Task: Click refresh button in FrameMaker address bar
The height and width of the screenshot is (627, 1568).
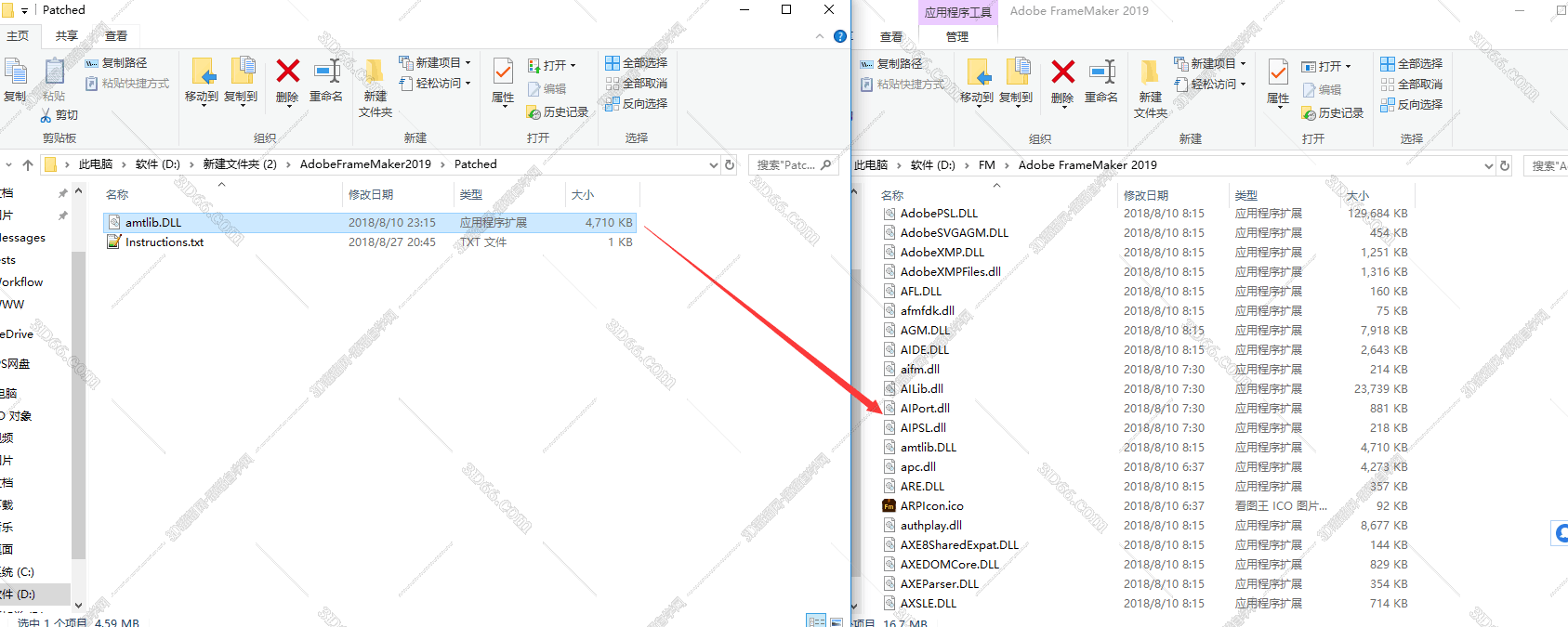Action: point(1505,166)
